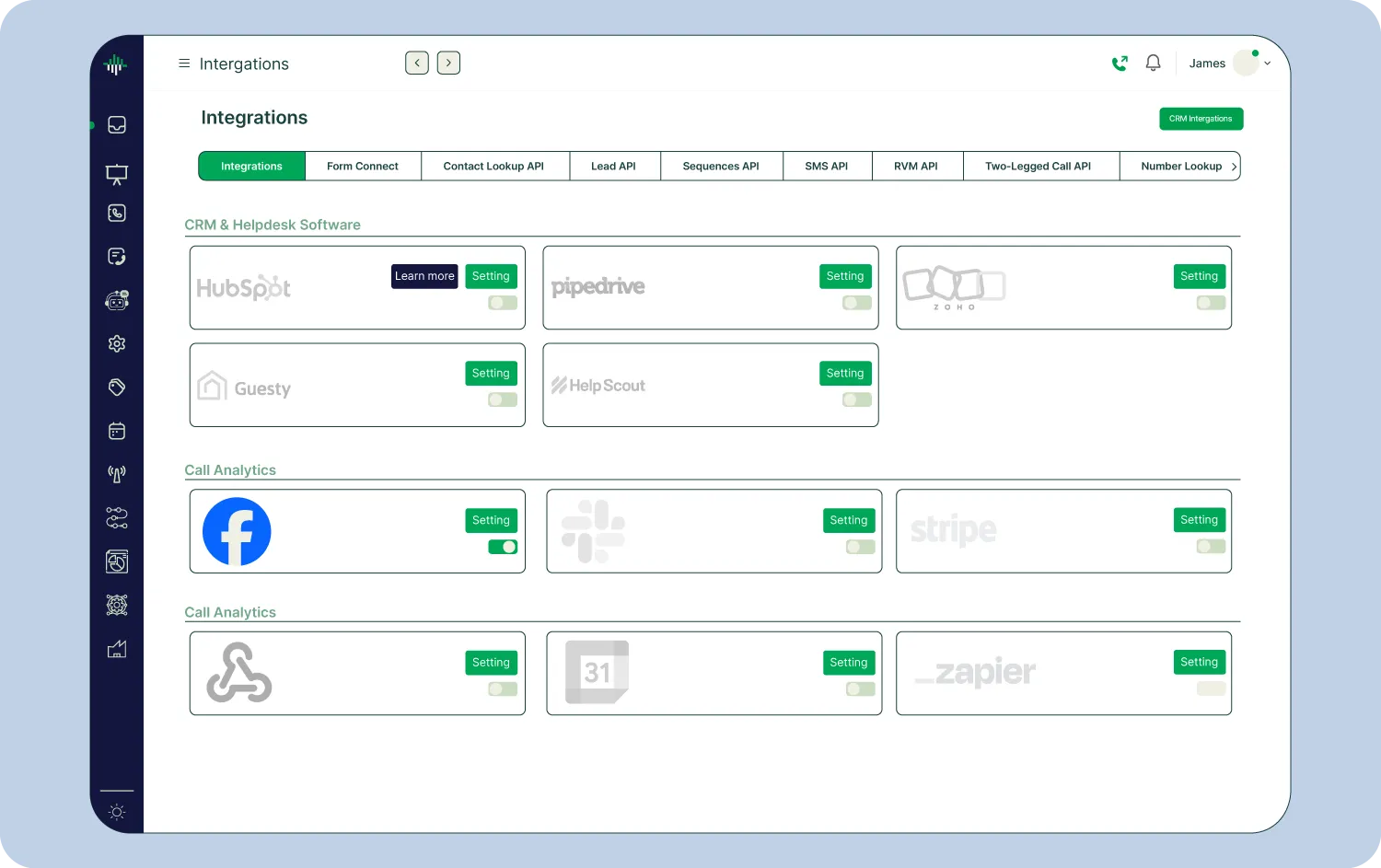Enable the Zapier toggle switch
1381x868 pixels.
(x=1211, y=689)
